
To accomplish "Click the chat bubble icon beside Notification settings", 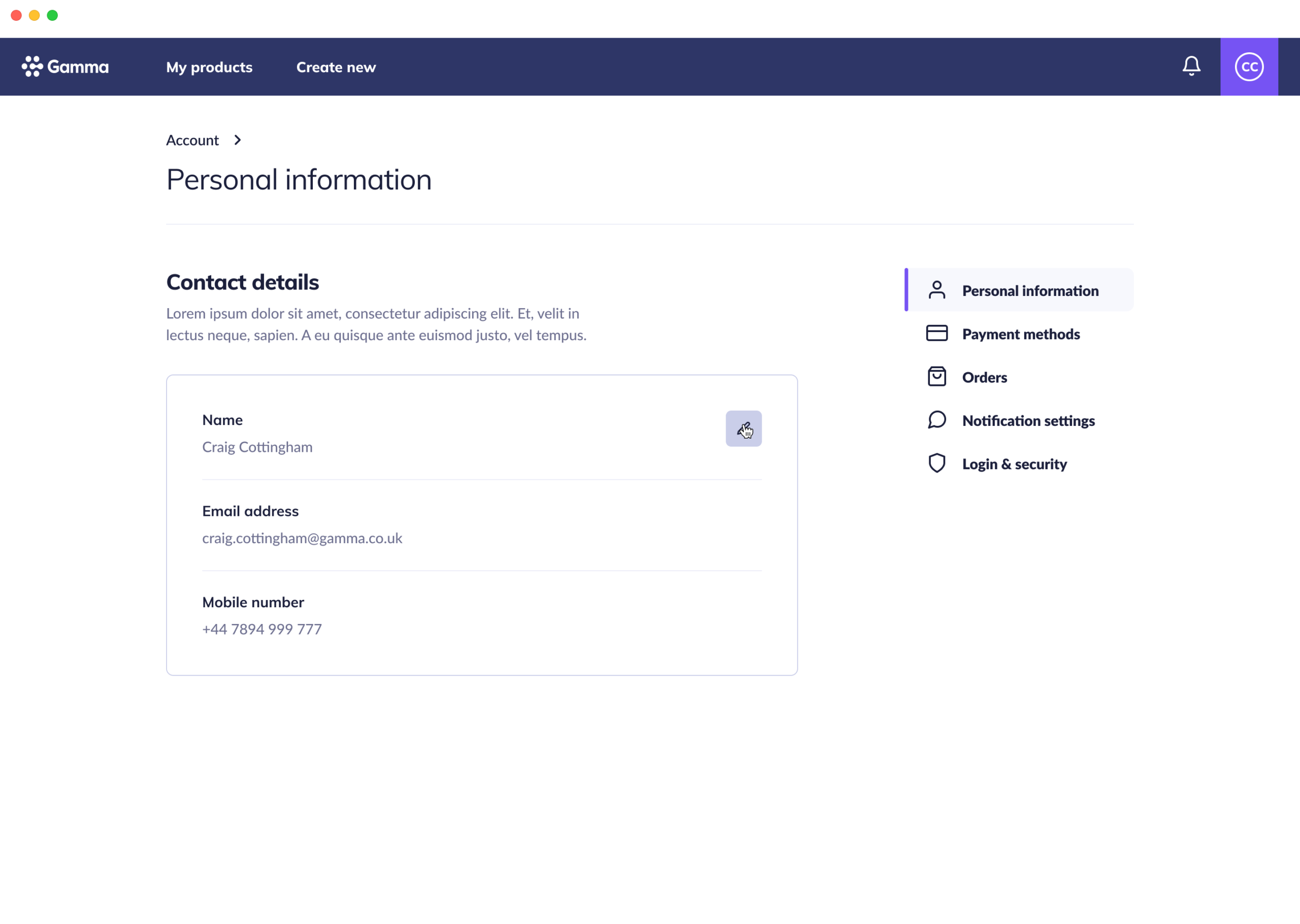I will click(x=936, y=420).
